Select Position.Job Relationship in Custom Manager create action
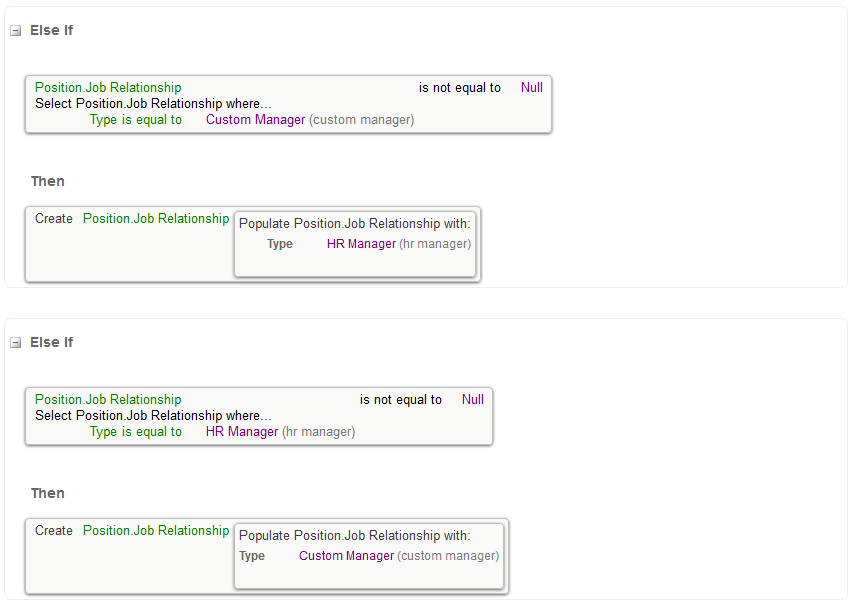Image resolution: width=854 pixels, height=609 pixels. click(x=156, y=531)
